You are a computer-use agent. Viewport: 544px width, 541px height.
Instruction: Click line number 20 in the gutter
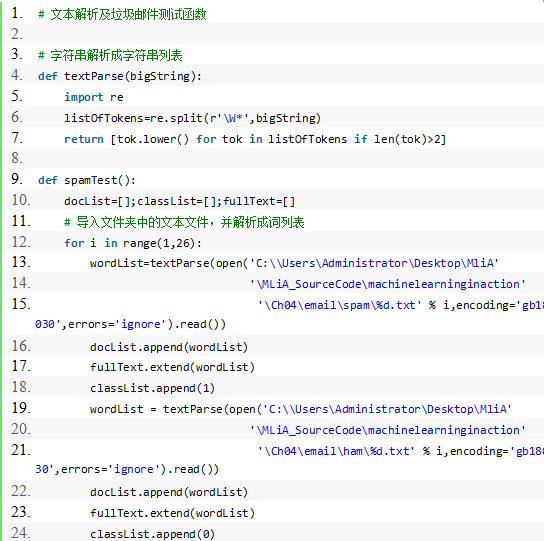(21, 429)
